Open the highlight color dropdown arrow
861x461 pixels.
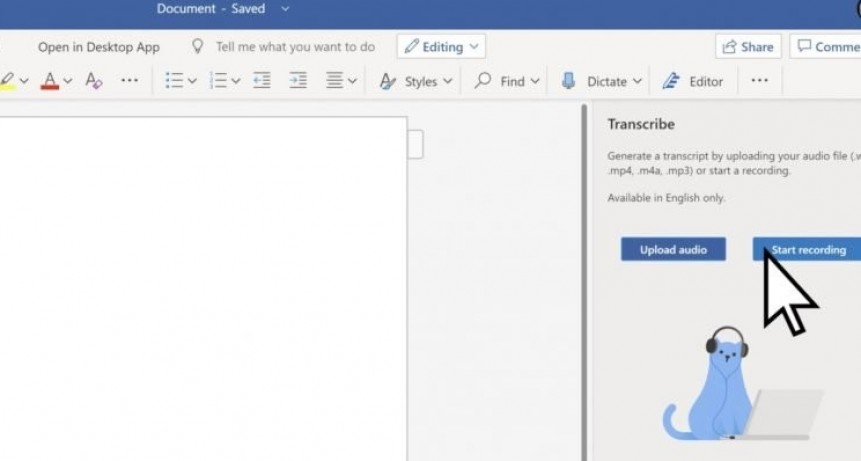point(24,81)
